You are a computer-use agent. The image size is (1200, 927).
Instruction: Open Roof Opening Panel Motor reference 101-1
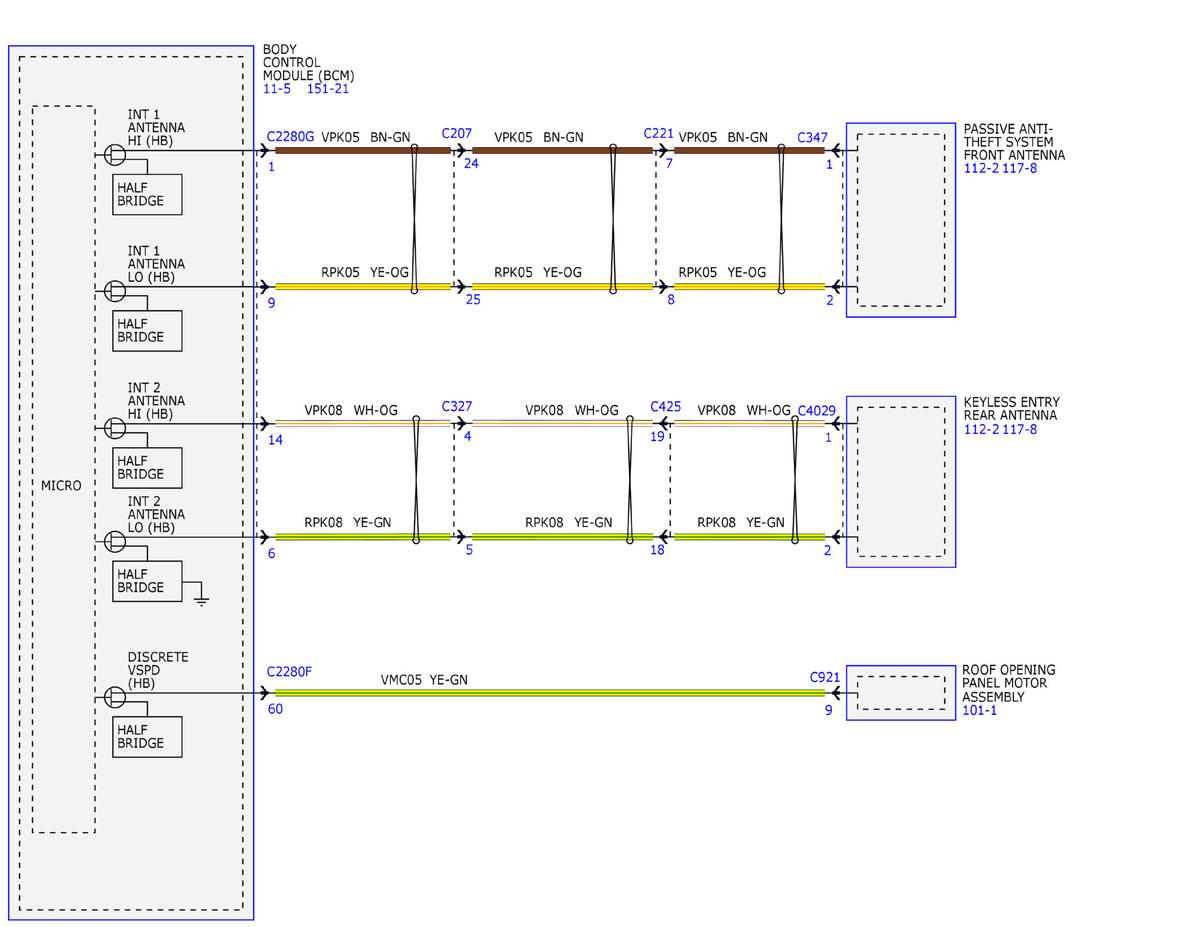[x=979, y=710]
